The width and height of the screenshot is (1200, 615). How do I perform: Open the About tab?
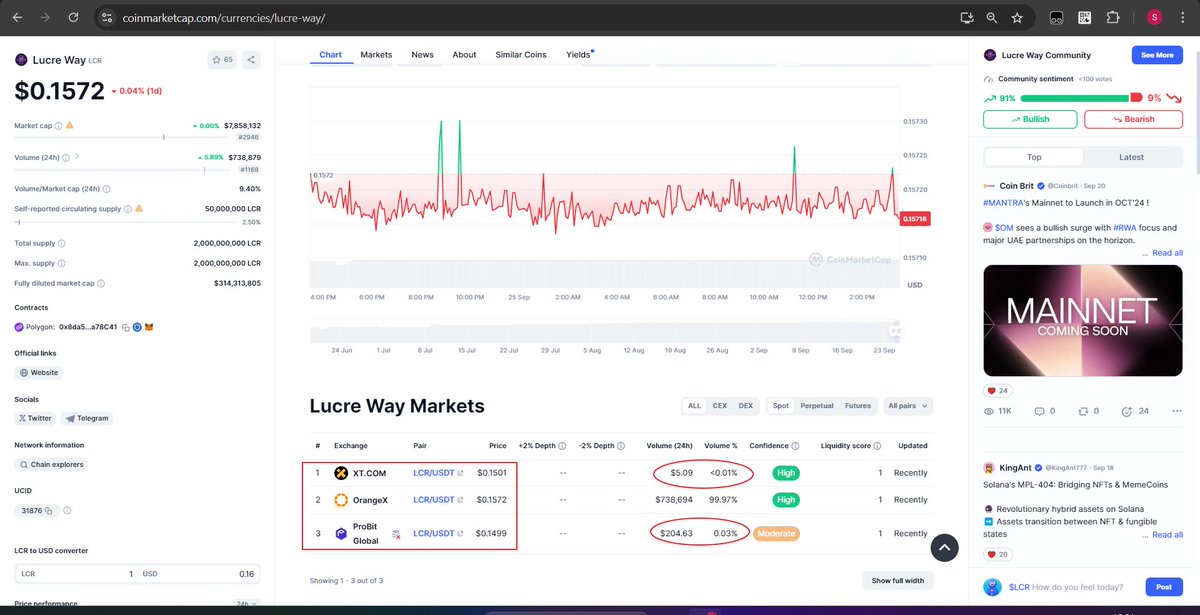tap(464, 55)
